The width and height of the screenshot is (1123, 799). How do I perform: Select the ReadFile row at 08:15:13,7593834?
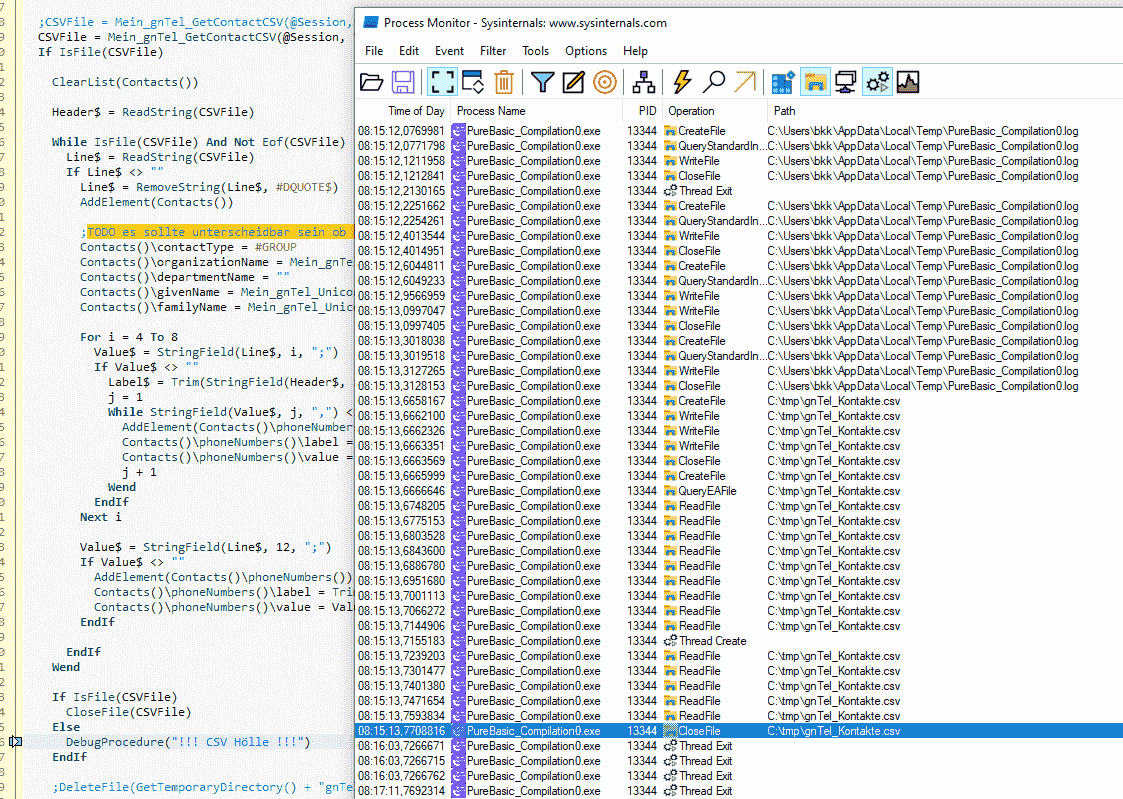point(739,716)
